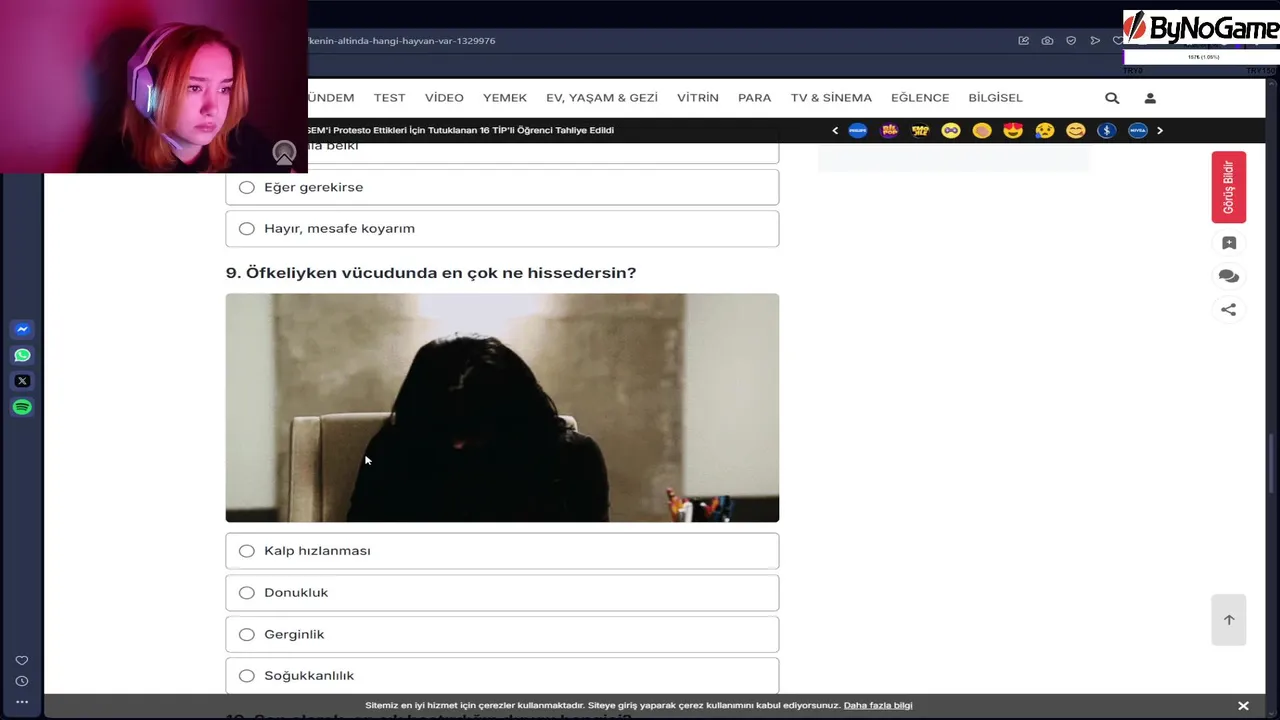Select the 'Soğukkanlılık' radio option
Image resolution: width=1280 pixels, height=720 pixels.
(502, 676)
